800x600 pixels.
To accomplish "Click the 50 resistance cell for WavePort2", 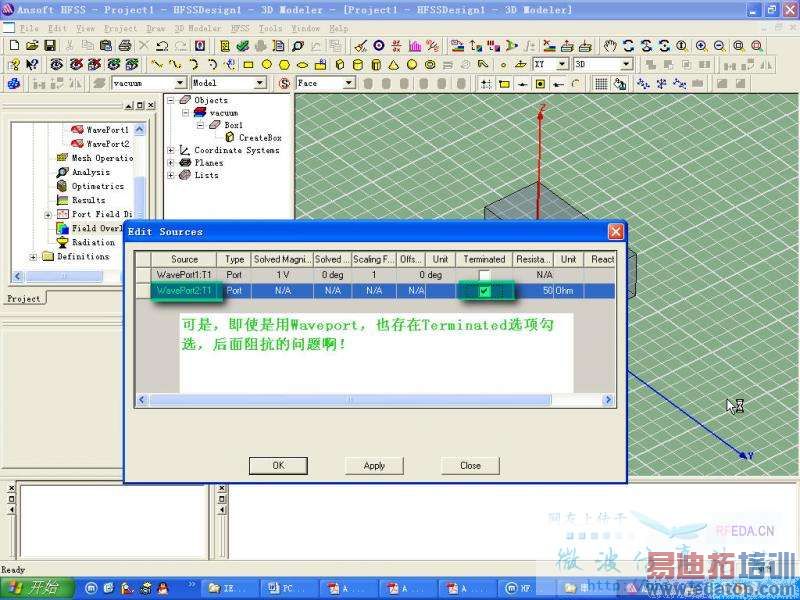I will pos(533,291).
